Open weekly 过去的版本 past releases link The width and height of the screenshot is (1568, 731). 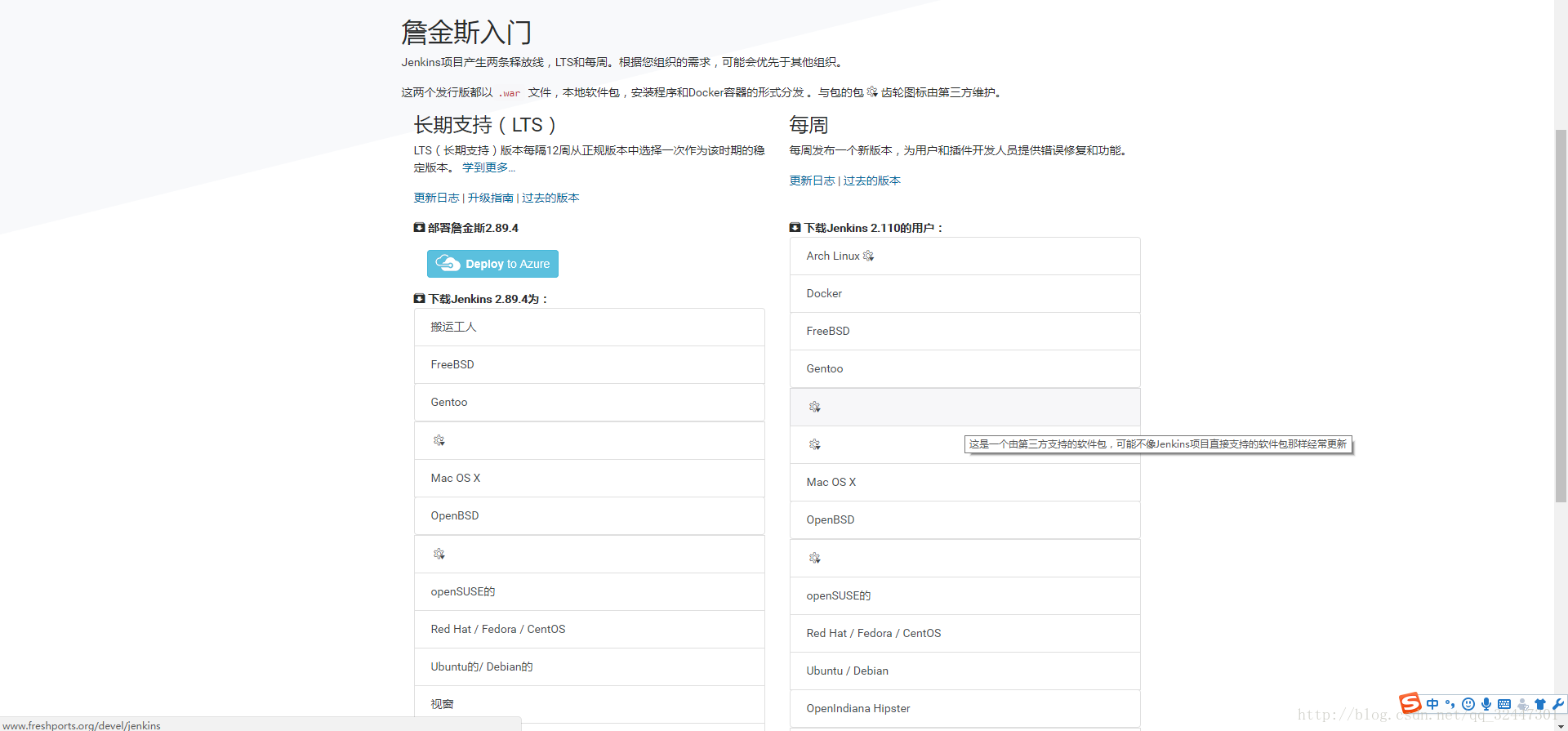[871, 181]
